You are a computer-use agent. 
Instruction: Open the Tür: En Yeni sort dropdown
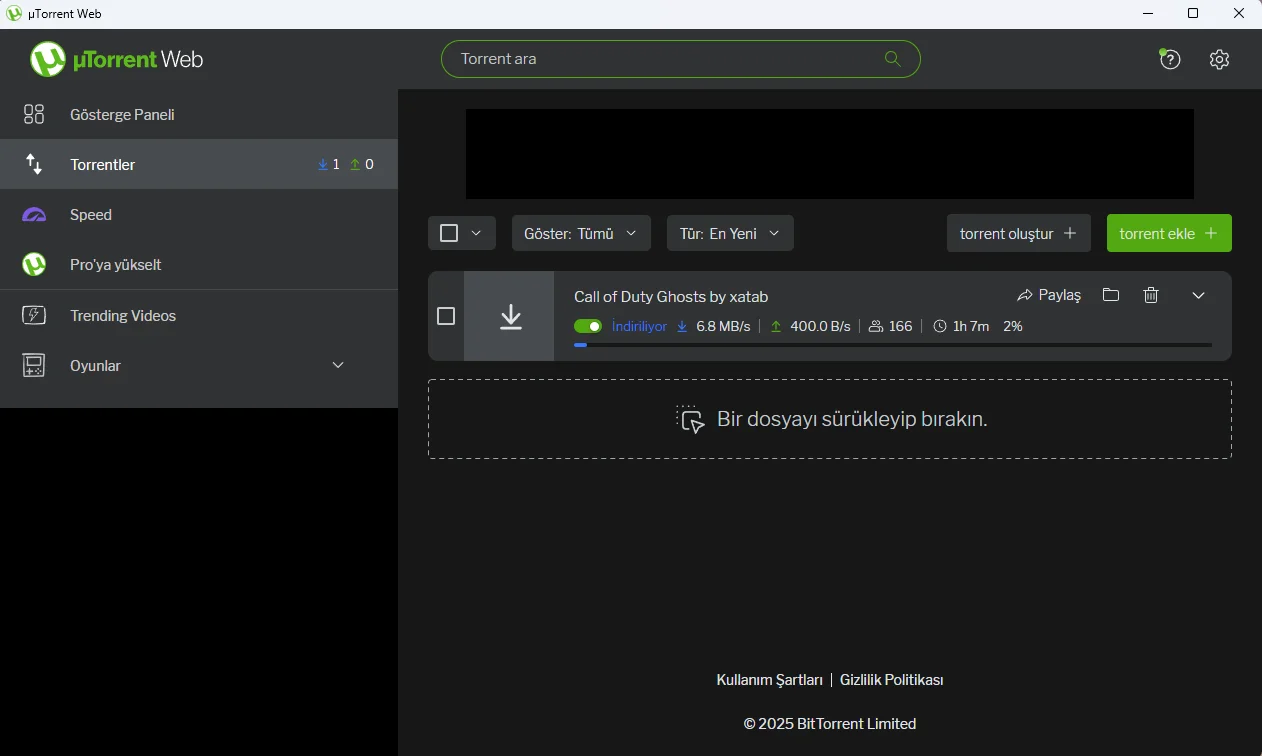point(730,233)
